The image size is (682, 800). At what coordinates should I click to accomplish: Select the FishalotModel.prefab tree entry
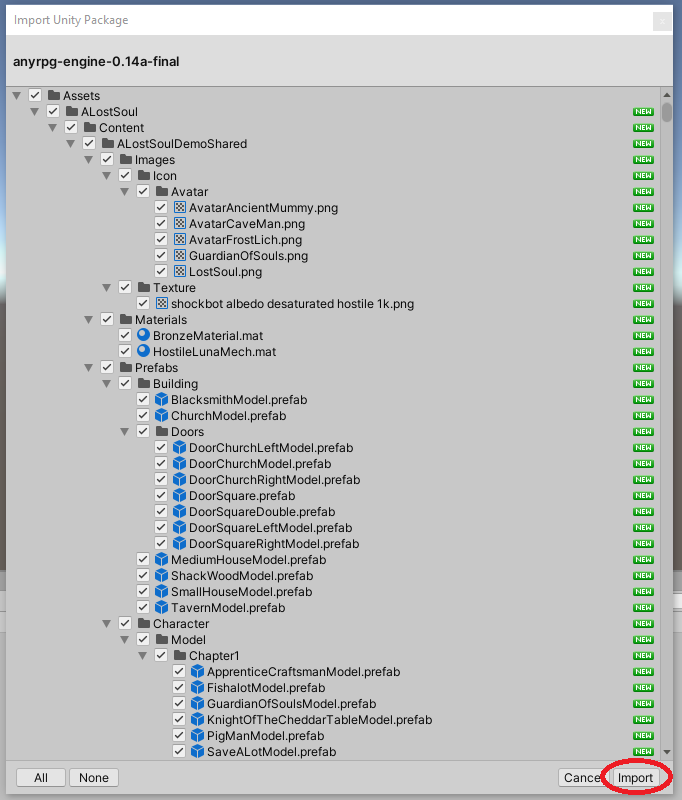(265, 688)
